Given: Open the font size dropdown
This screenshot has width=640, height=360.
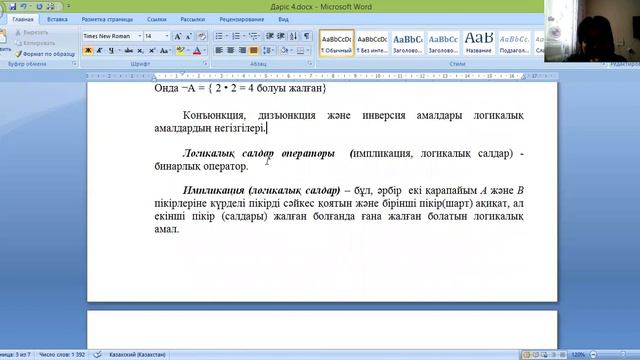Looking at the screenshot, I should [167, 36].
